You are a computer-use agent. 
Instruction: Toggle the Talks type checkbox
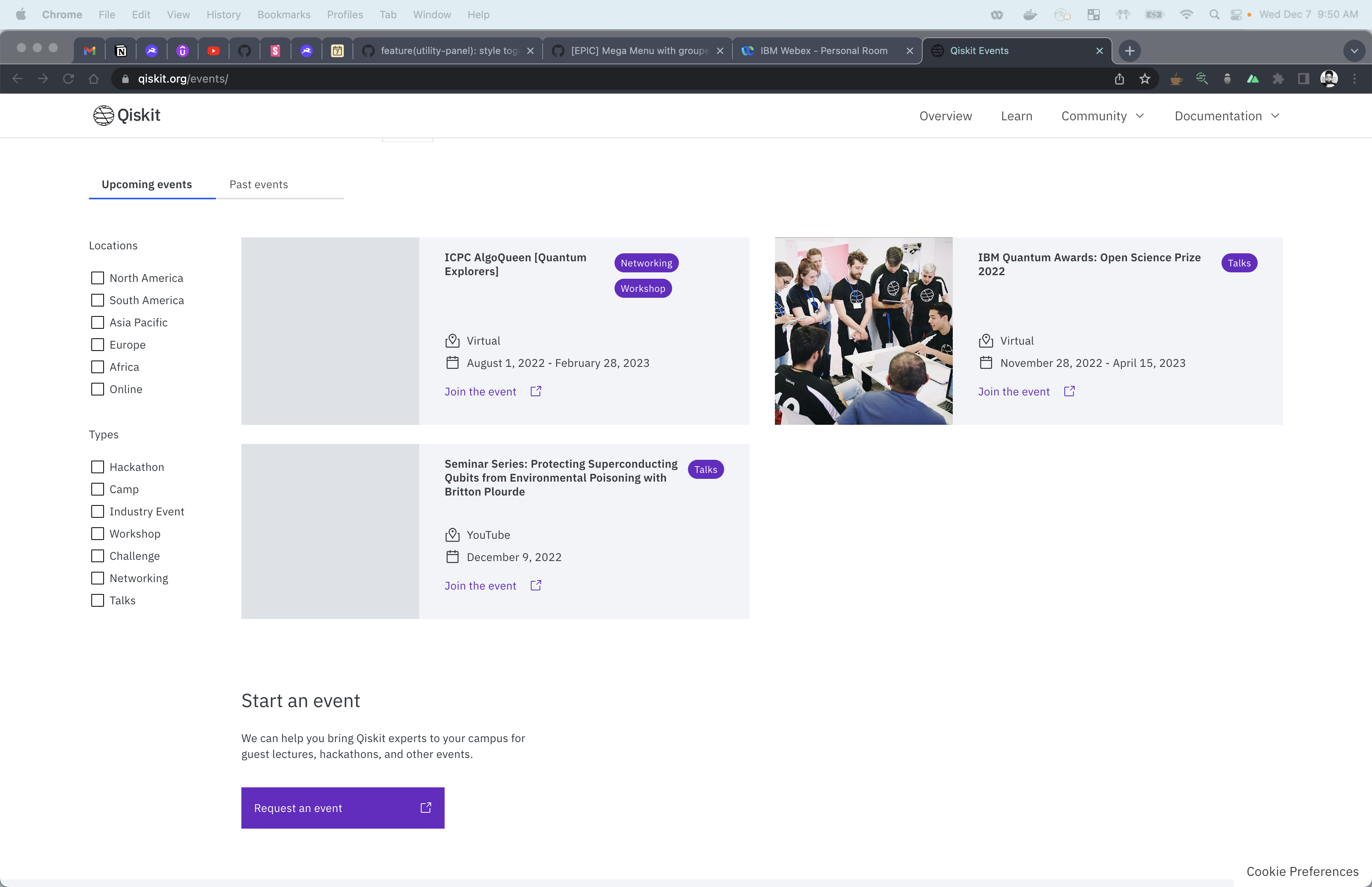(x=98, y=600)
